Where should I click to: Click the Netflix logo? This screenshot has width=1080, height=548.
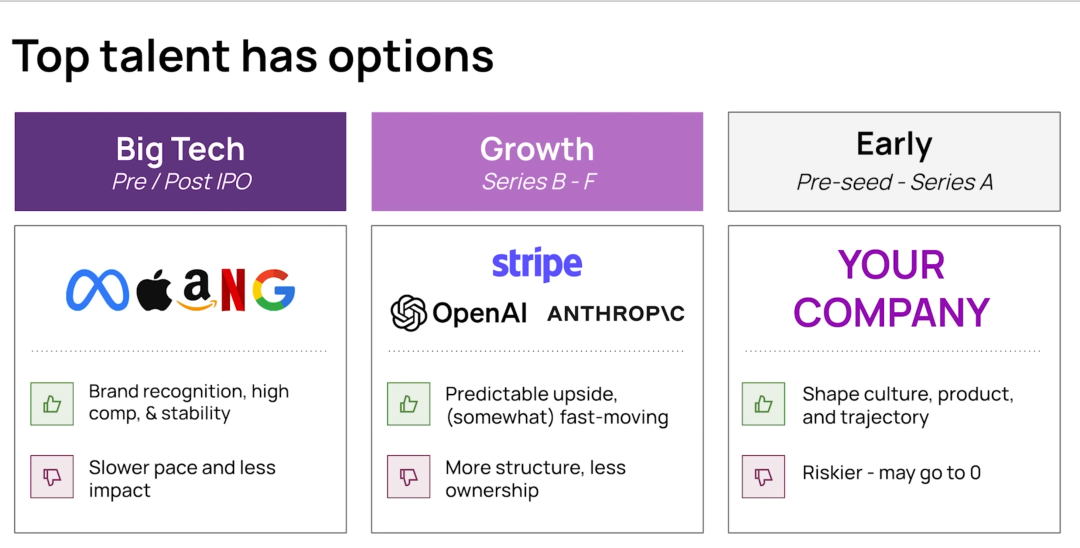click(x=232, y=290)
